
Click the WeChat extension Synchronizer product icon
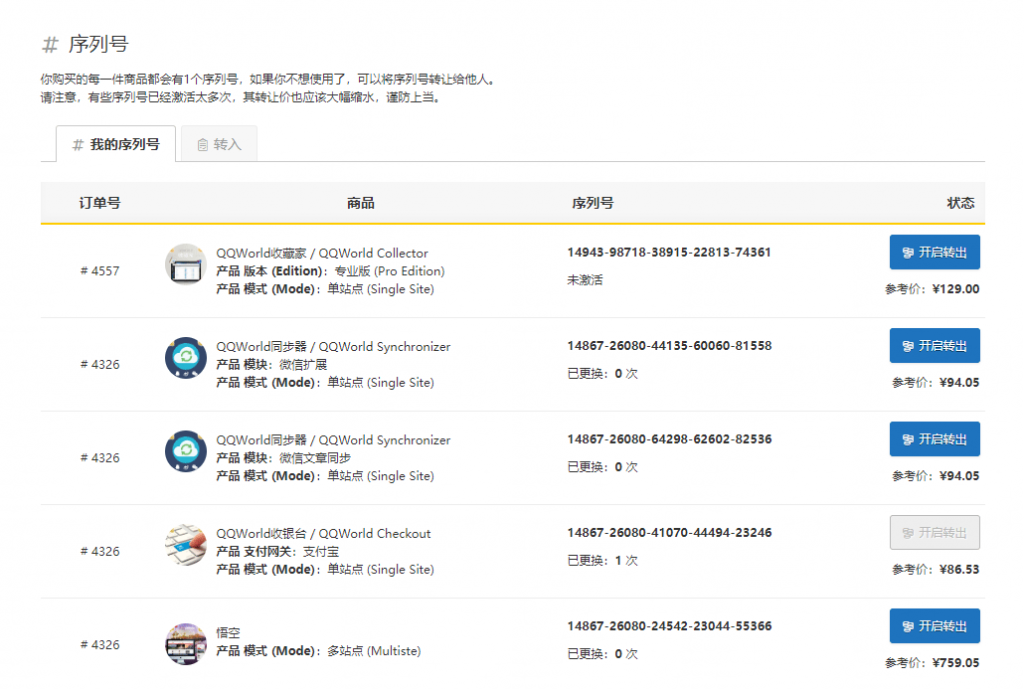[x=185, y=357]
